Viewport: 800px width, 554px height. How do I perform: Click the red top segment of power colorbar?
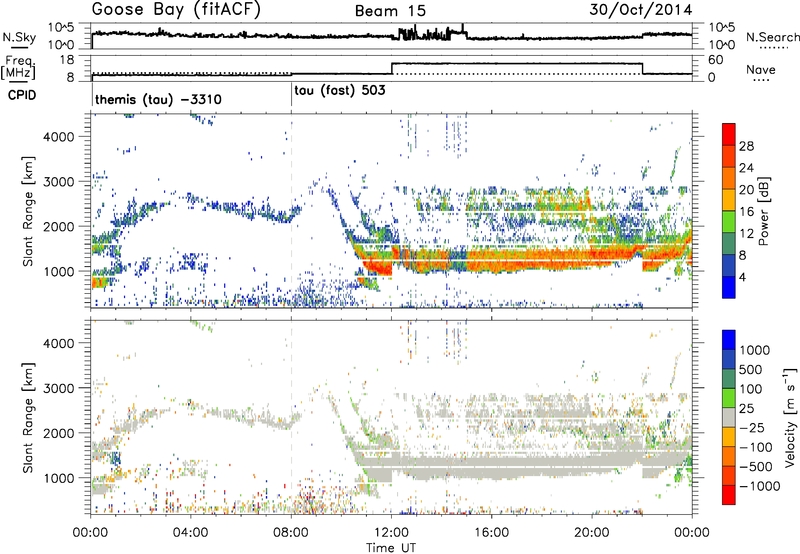729,134
